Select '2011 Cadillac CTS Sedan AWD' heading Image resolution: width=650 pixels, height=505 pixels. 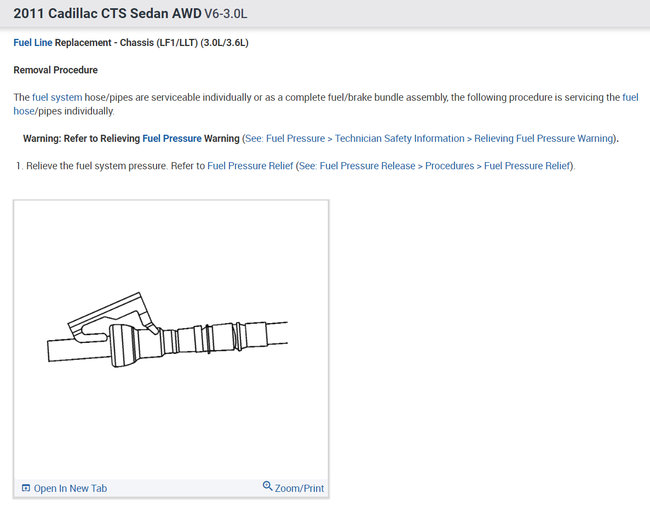point(107,14)
